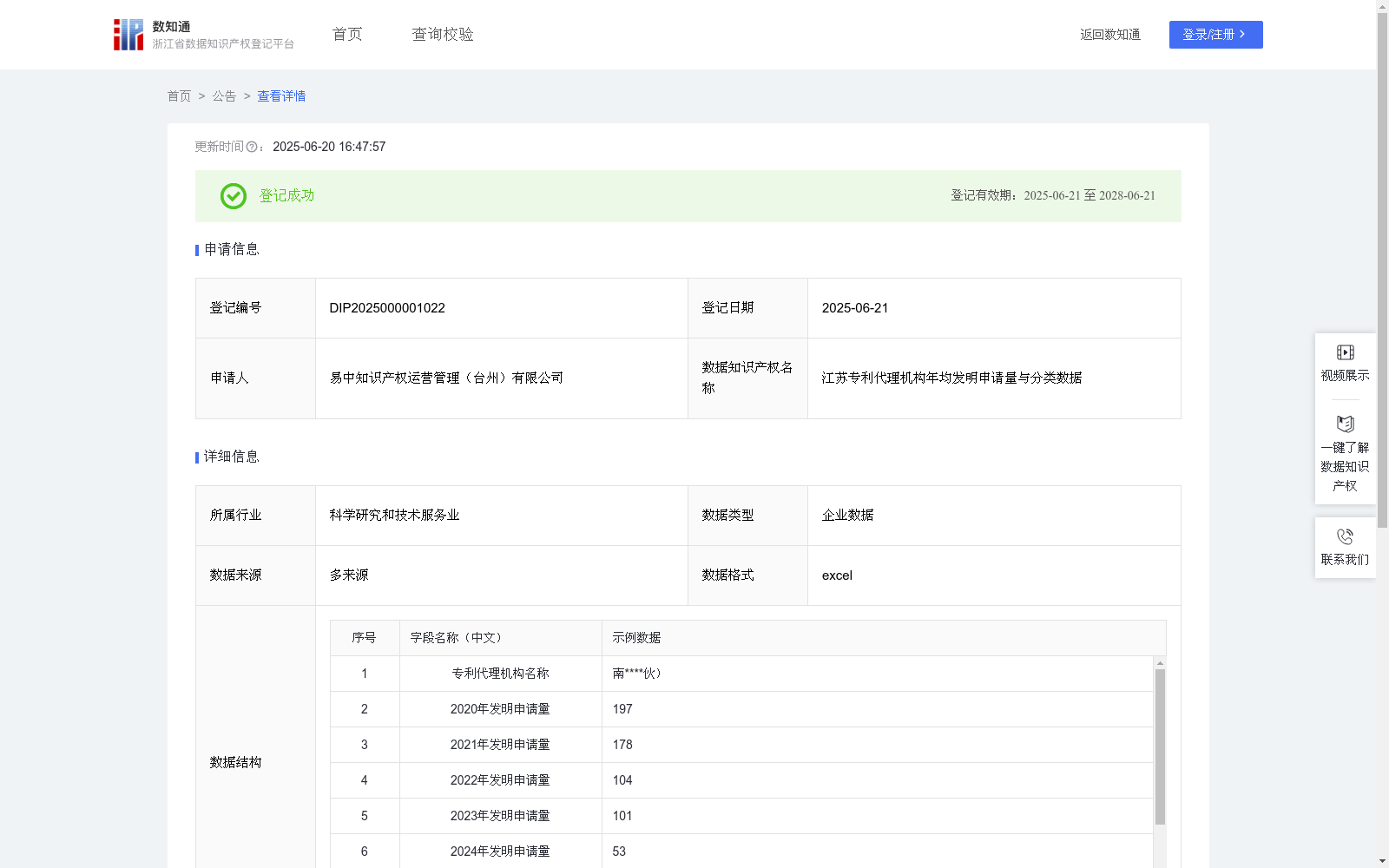Click the sample value 104
1389x868 pixels.
tap(622, 780)
